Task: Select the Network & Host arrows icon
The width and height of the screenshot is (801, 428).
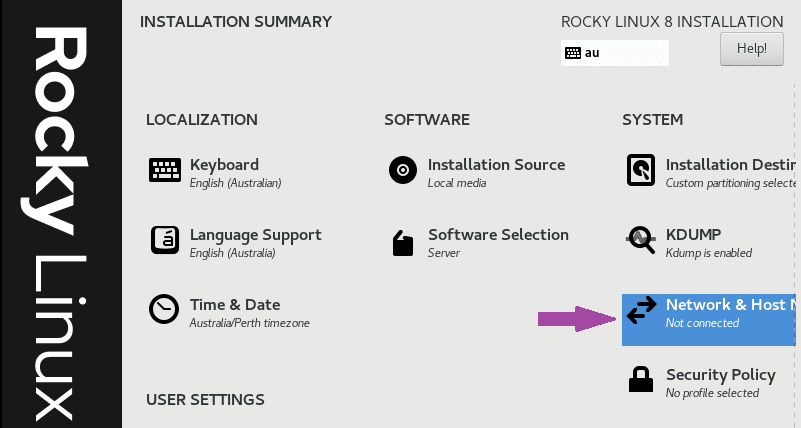Action: coord(642,310)
